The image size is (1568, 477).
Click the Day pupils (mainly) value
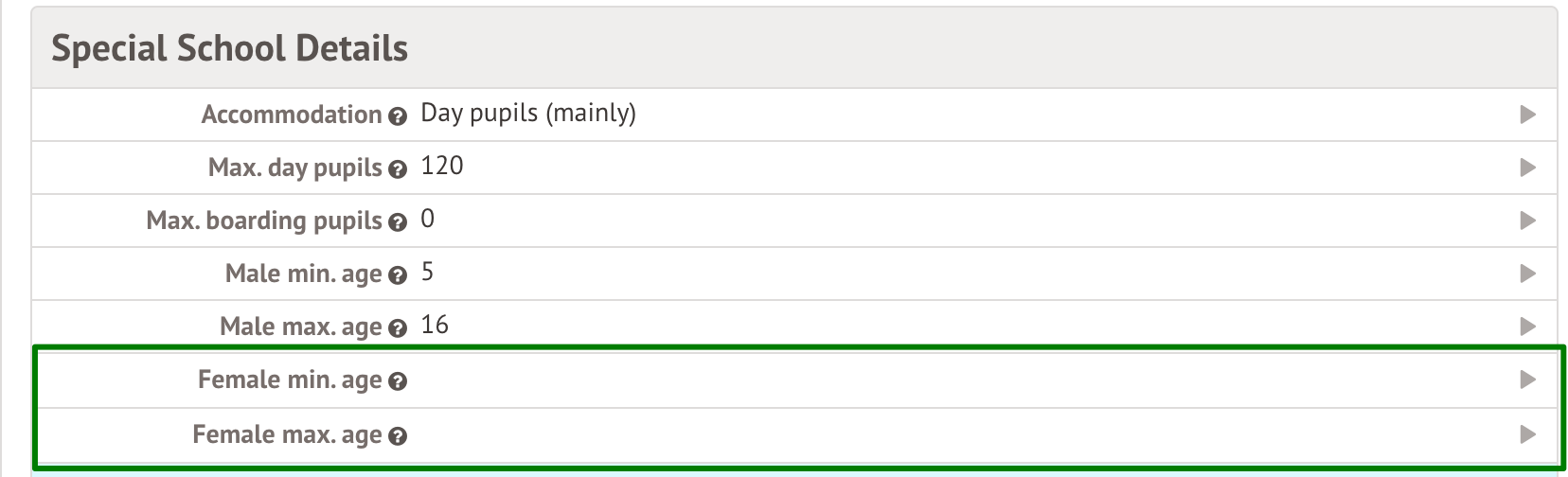tap(528, 114)
